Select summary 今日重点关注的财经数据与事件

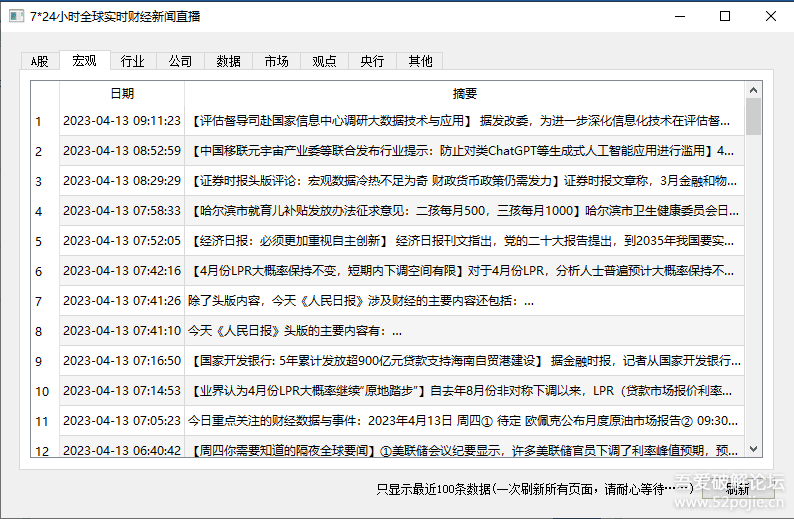coord(464,421)
